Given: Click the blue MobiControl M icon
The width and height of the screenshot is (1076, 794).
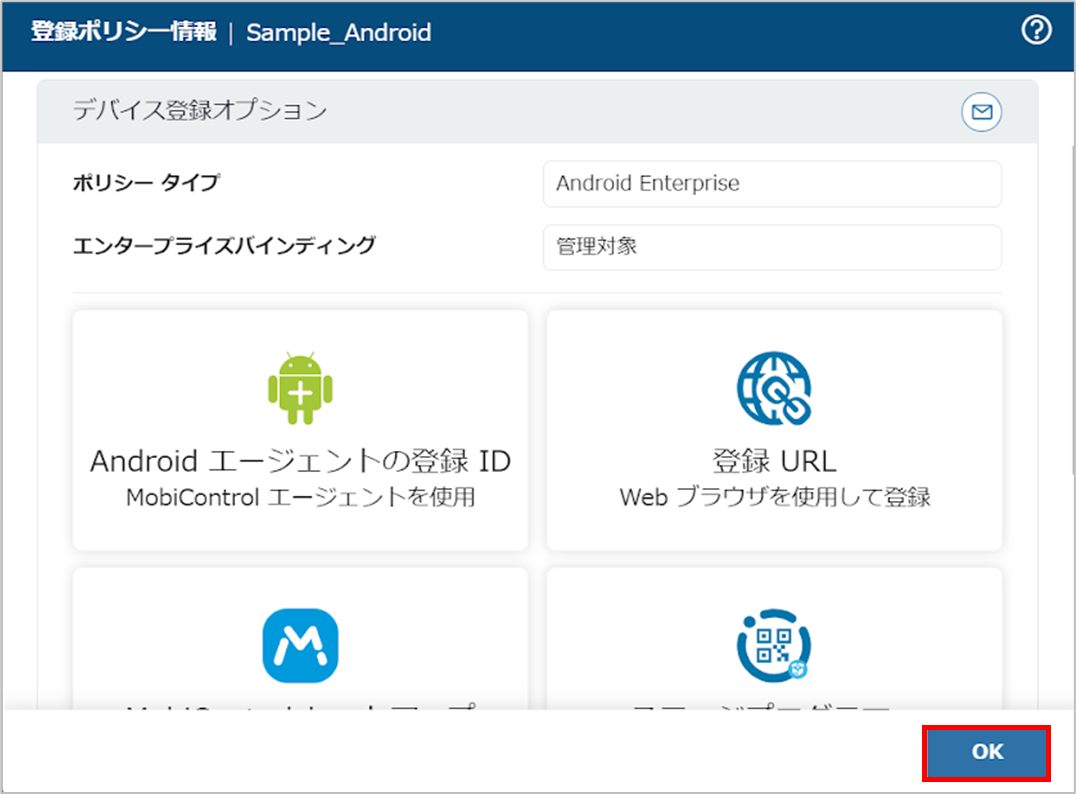Looking at the screenshot, I should click(301, 645).
